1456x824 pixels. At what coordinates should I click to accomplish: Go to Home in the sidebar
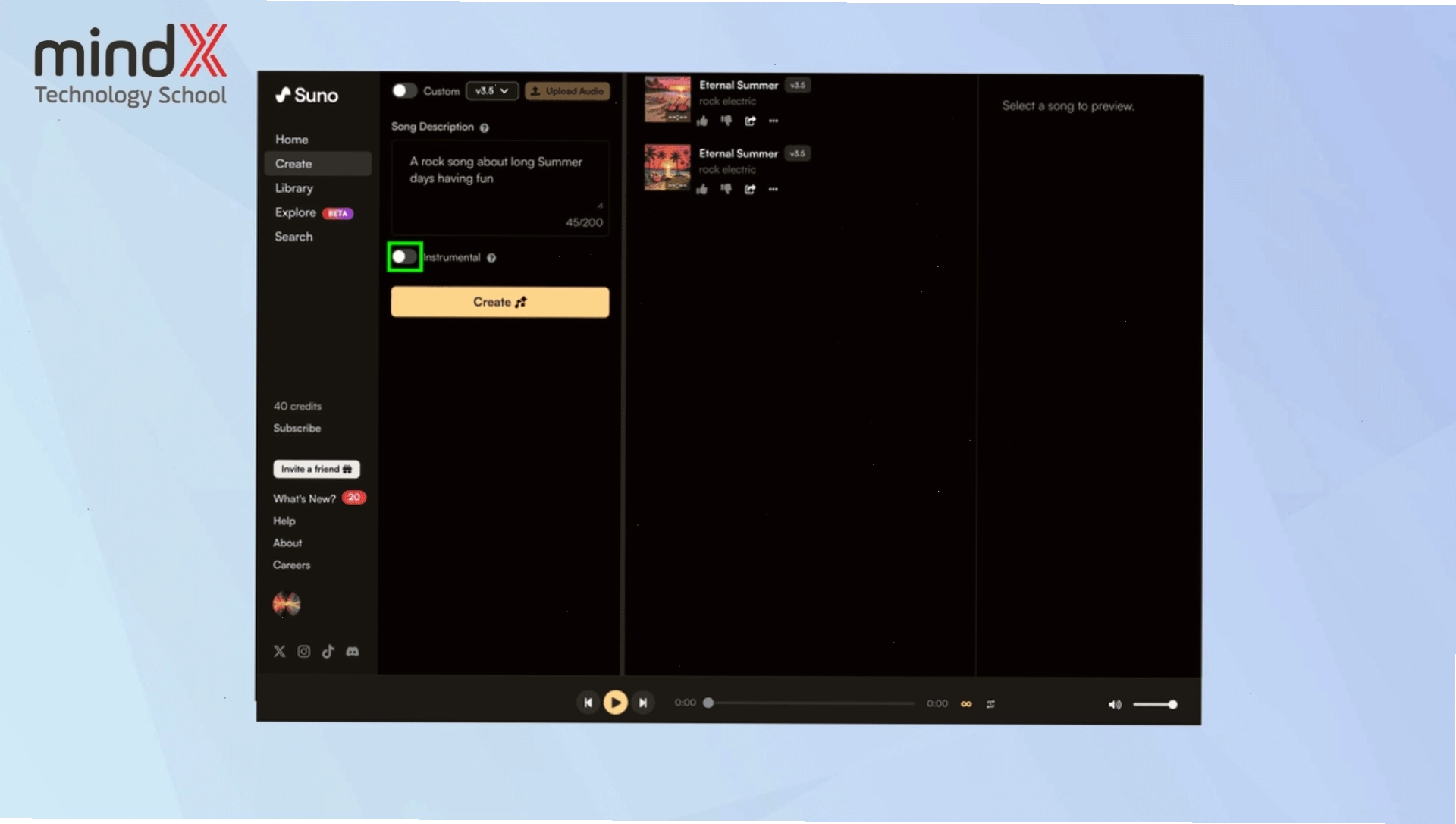tap(292, 140)
